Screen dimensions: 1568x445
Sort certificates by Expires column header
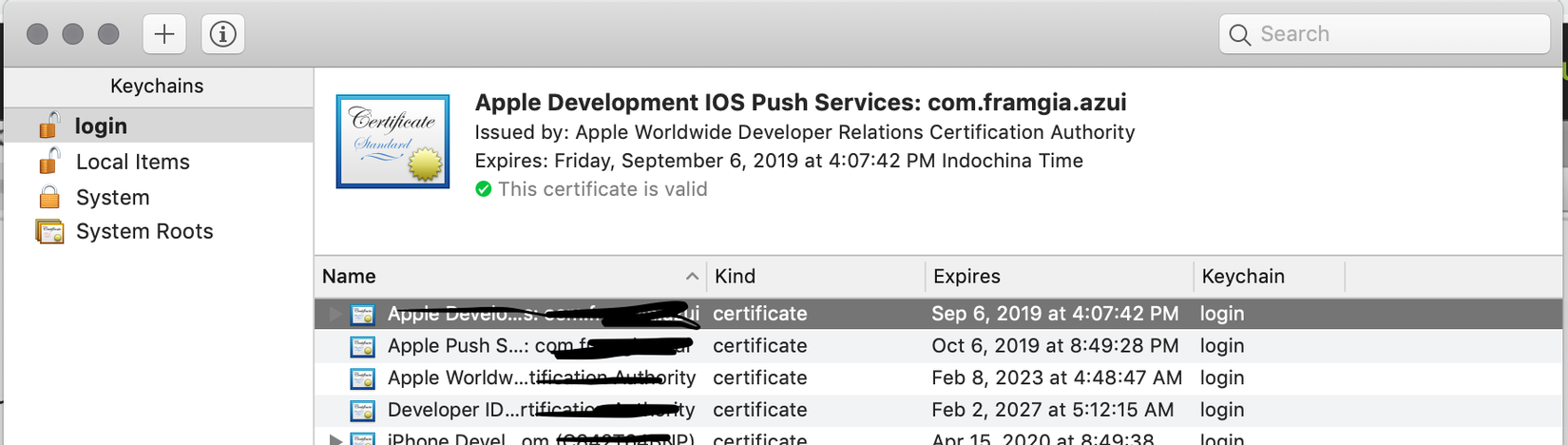coord(966,277)
